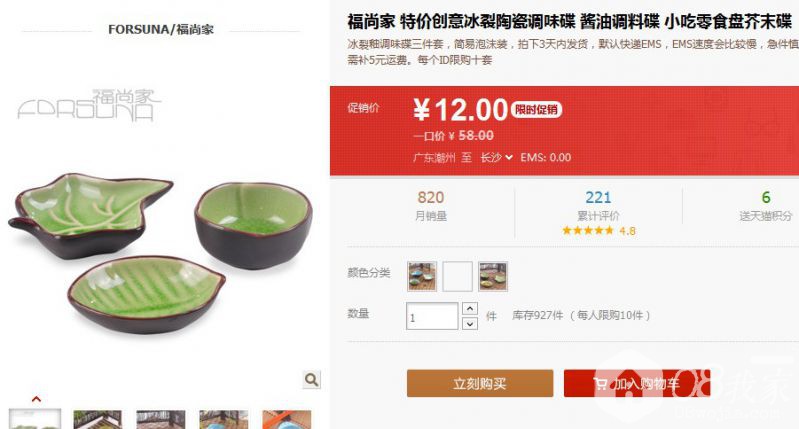Select the third color option swatch
The width and height of the screenshot is (799, 429).
click(x=493, y=276)
